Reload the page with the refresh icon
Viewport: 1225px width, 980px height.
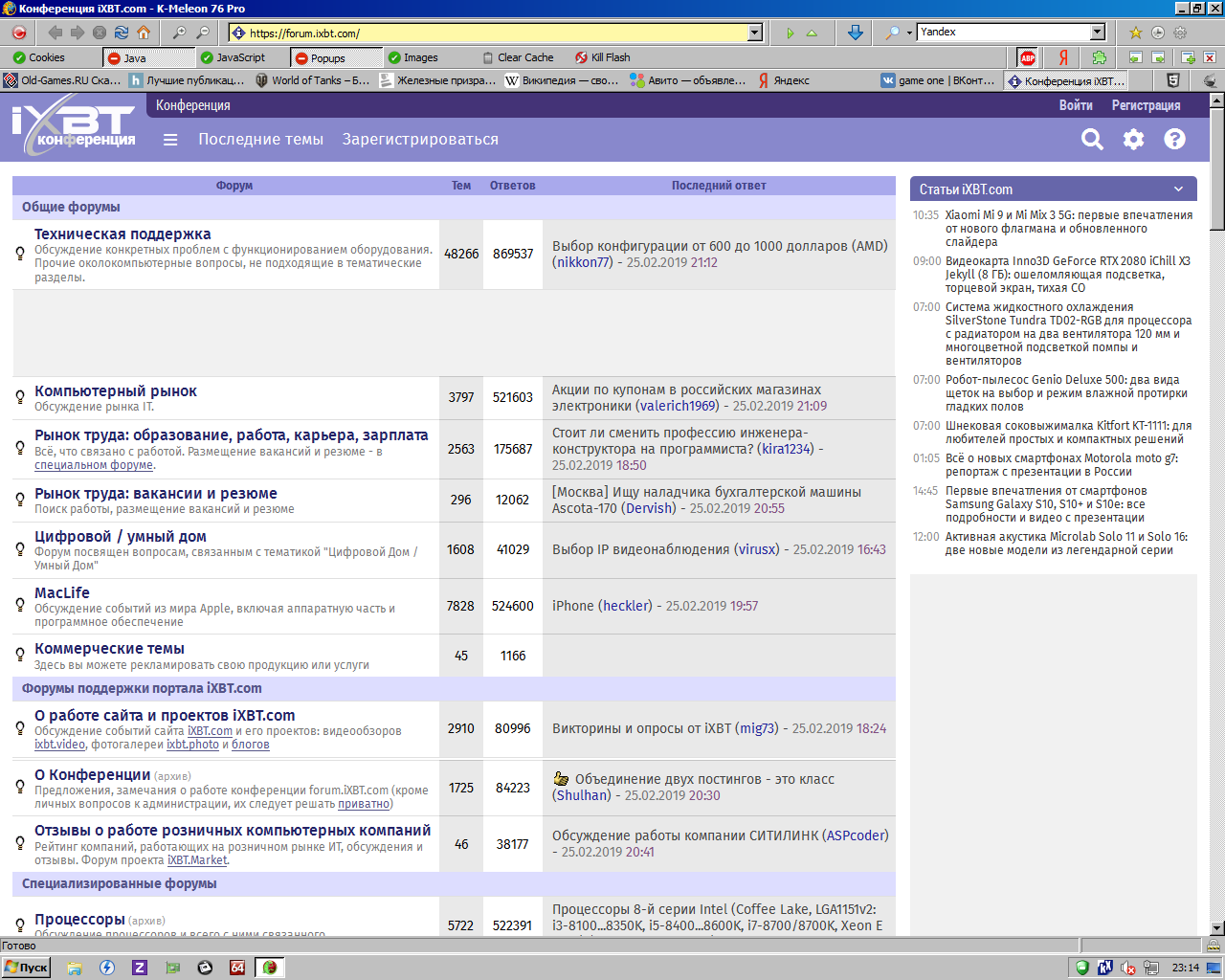pyautogui.click(x=122, y=33)
